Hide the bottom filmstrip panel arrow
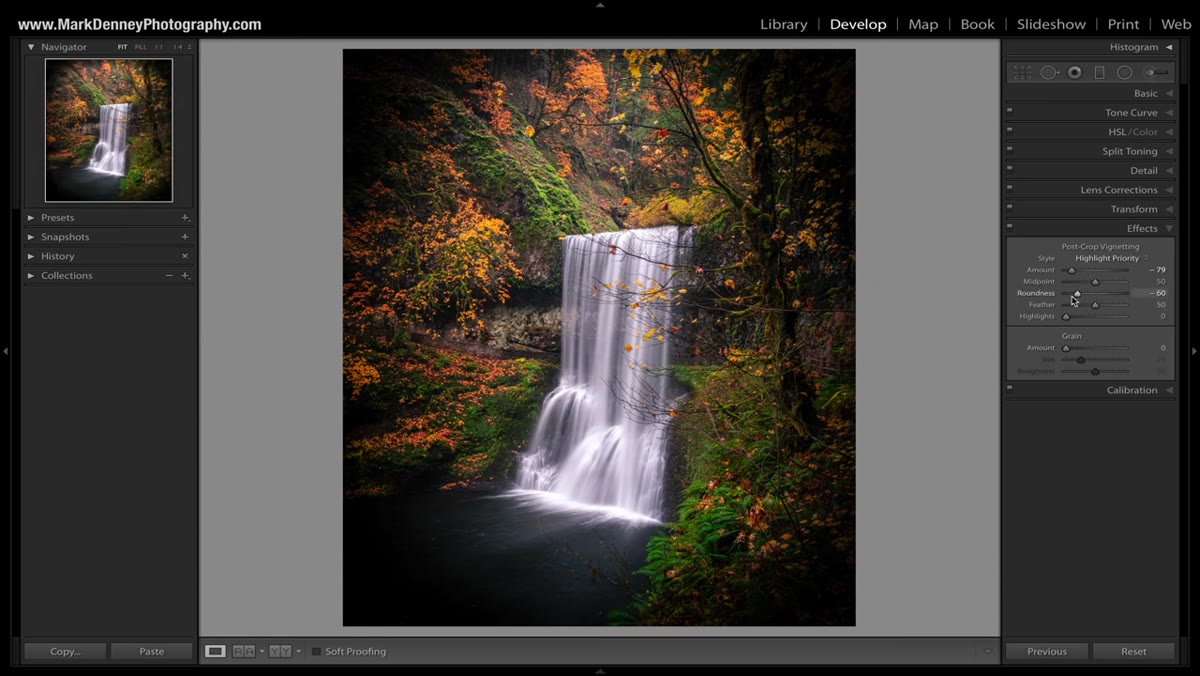The height and width of the screenshot is (676, 1200). (600, 671)
